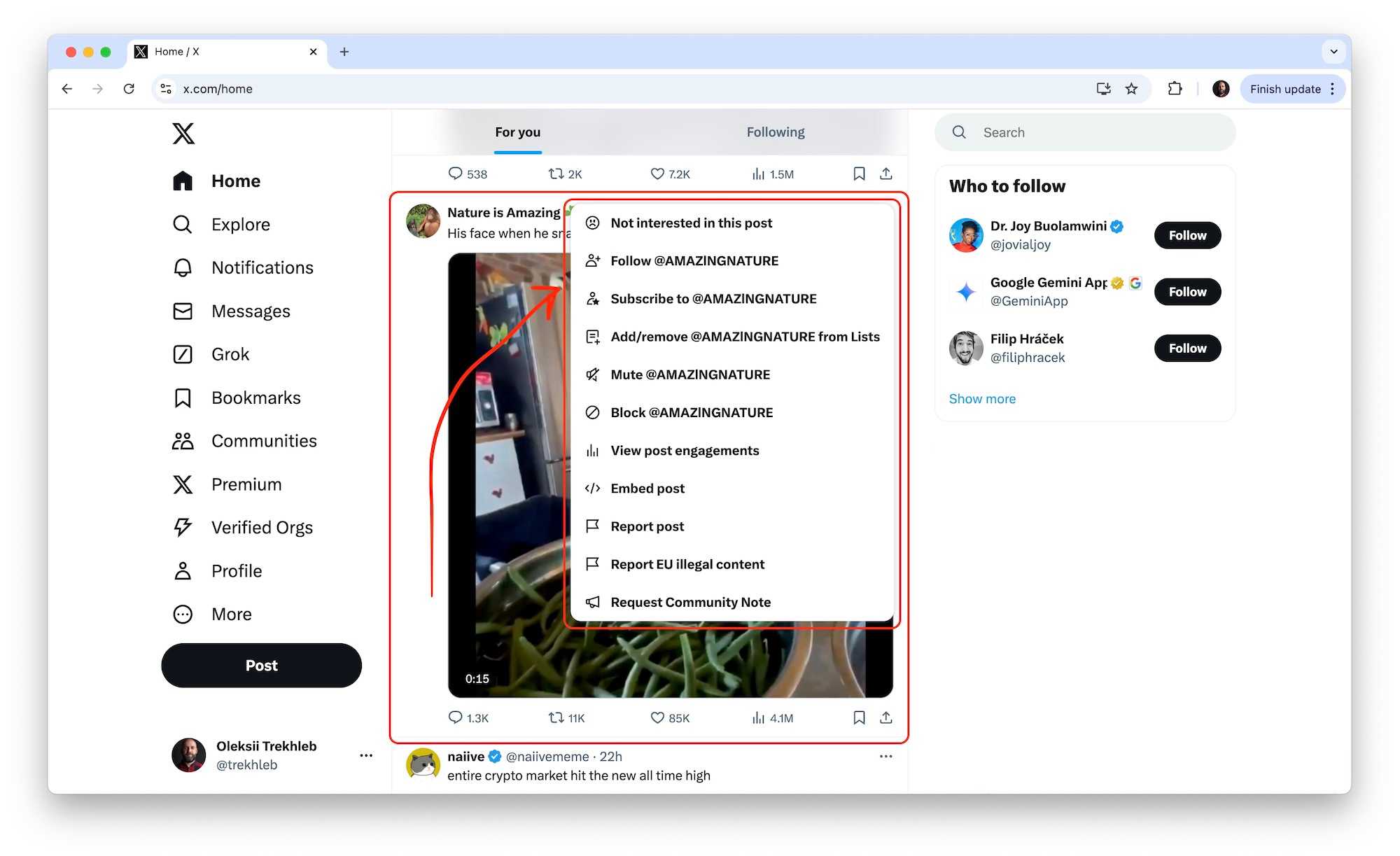This screenshot has width=1400, height=856.
Task: Open the more options menu next to Oleksii Trekhleb
Action: 366,755
